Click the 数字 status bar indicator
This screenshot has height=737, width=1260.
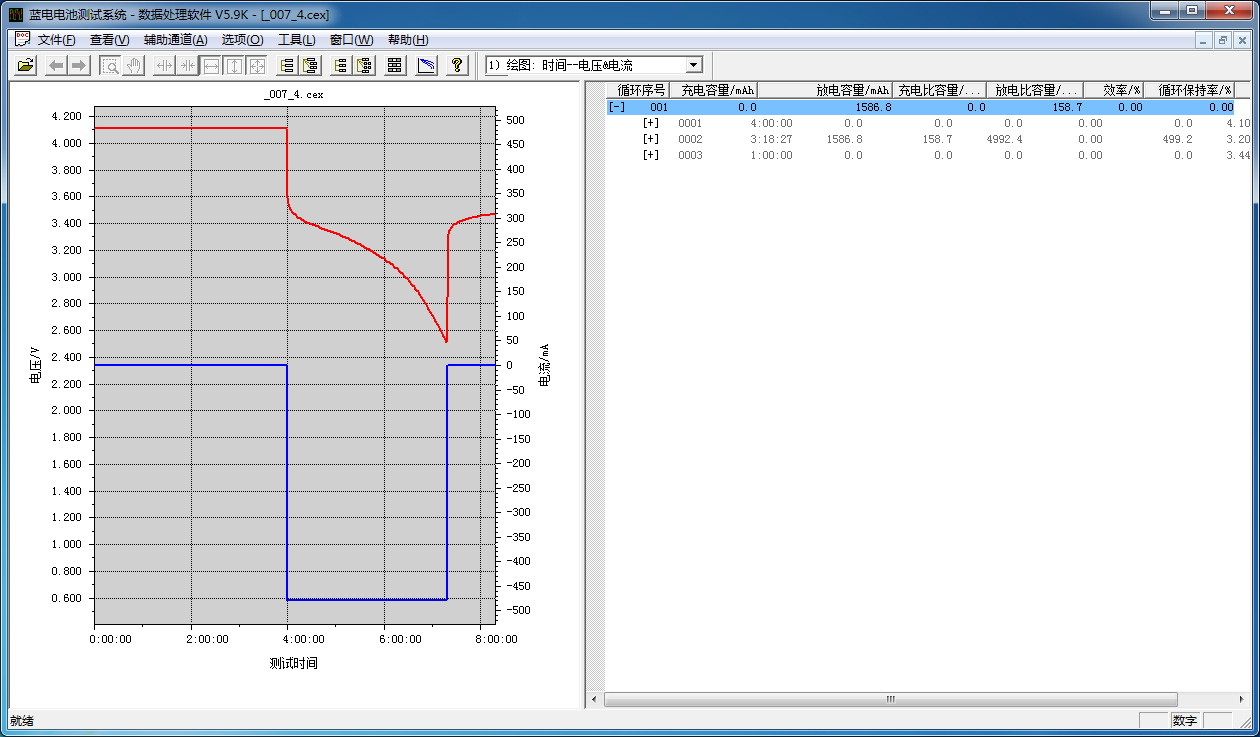pos(1185,720)
